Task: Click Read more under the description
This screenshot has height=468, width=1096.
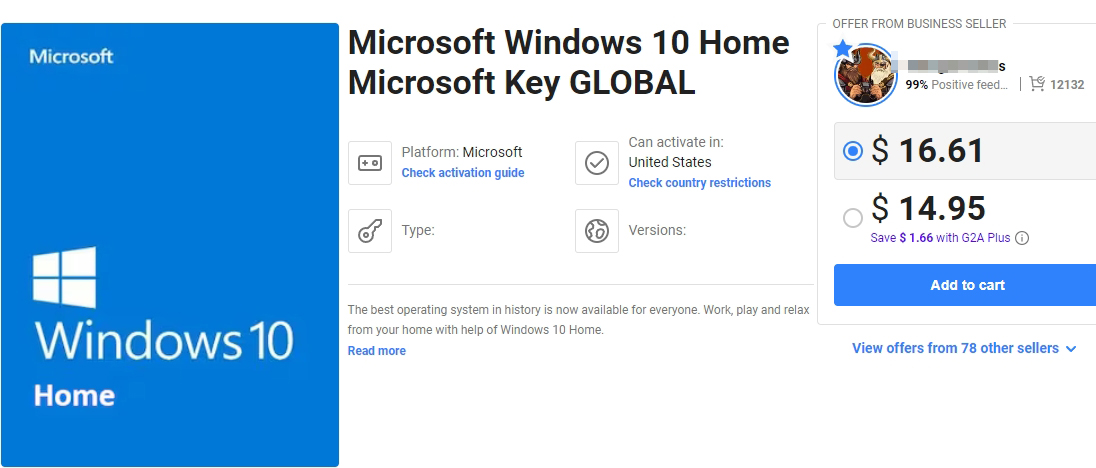Action: [x=377, y=351]
